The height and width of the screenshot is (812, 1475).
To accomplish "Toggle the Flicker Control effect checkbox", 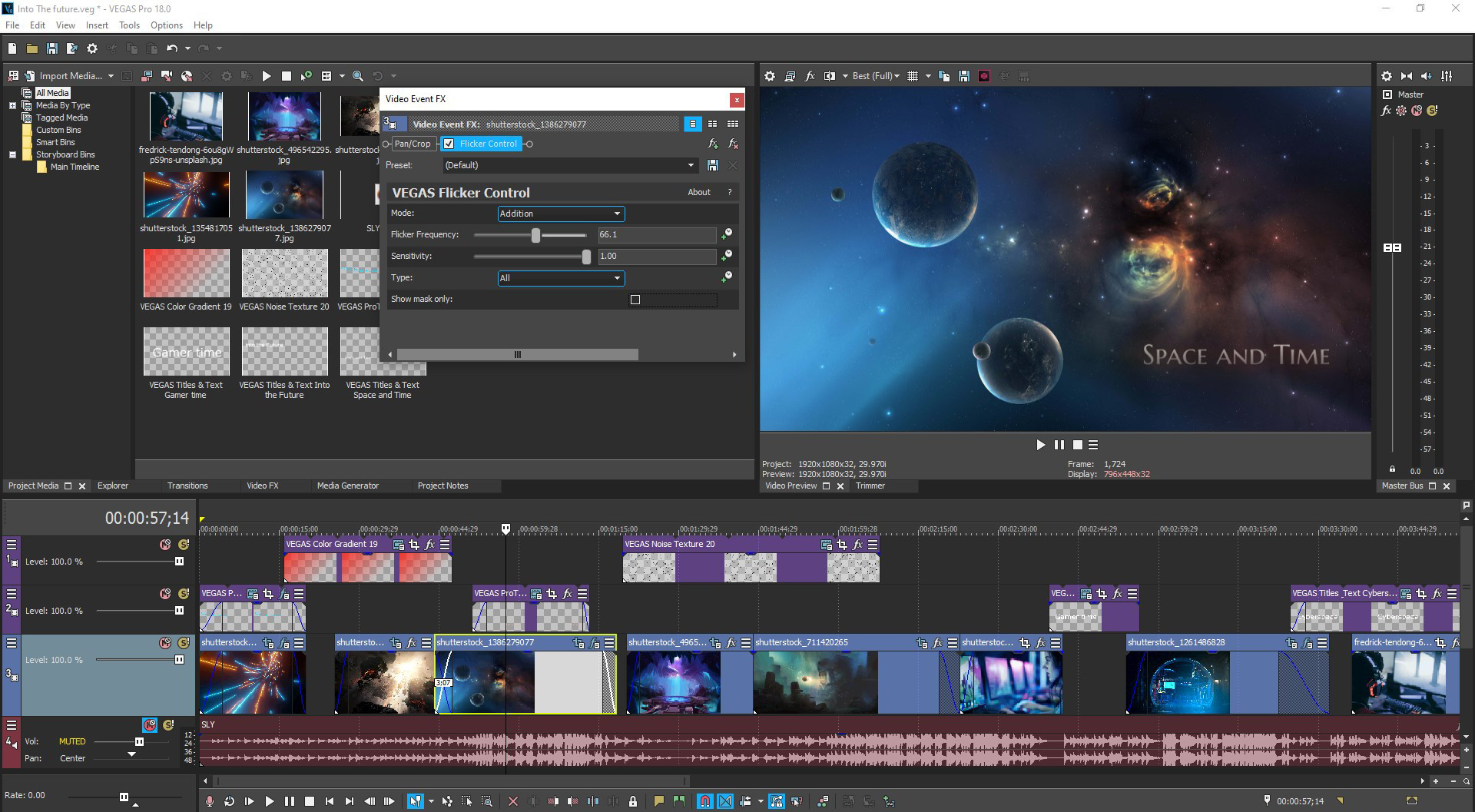I will 449,144.
